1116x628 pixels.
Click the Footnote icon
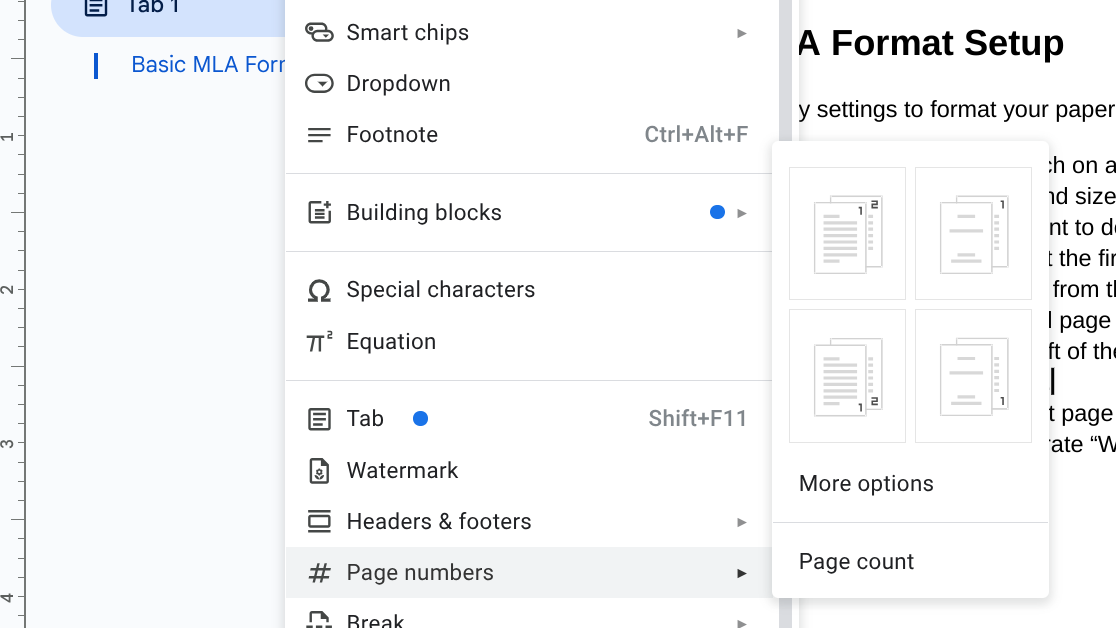tap(319, 135)
